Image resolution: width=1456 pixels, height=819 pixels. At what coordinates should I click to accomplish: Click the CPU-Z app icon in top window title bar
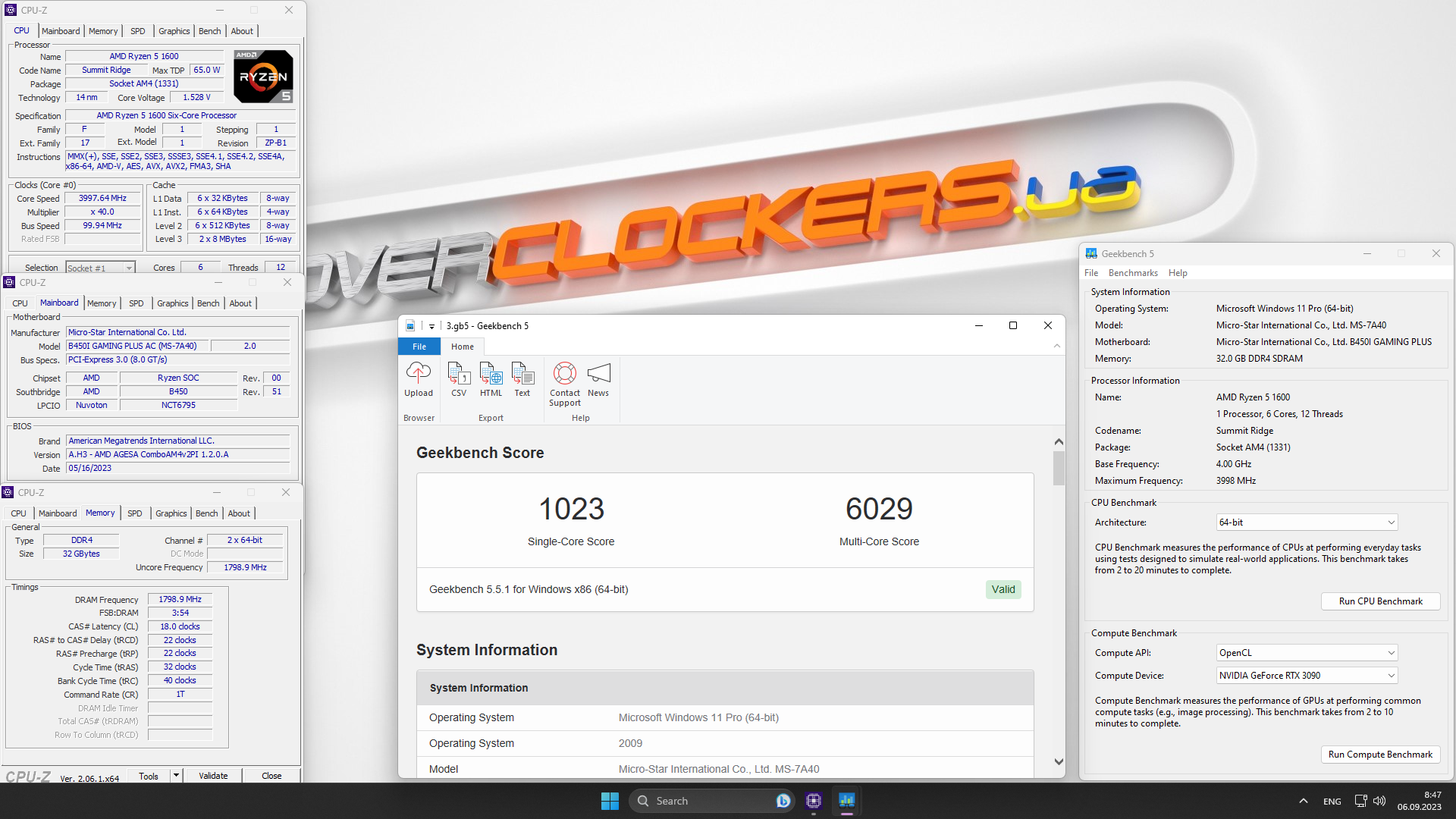pyautogui.click(x=11, y=10)
